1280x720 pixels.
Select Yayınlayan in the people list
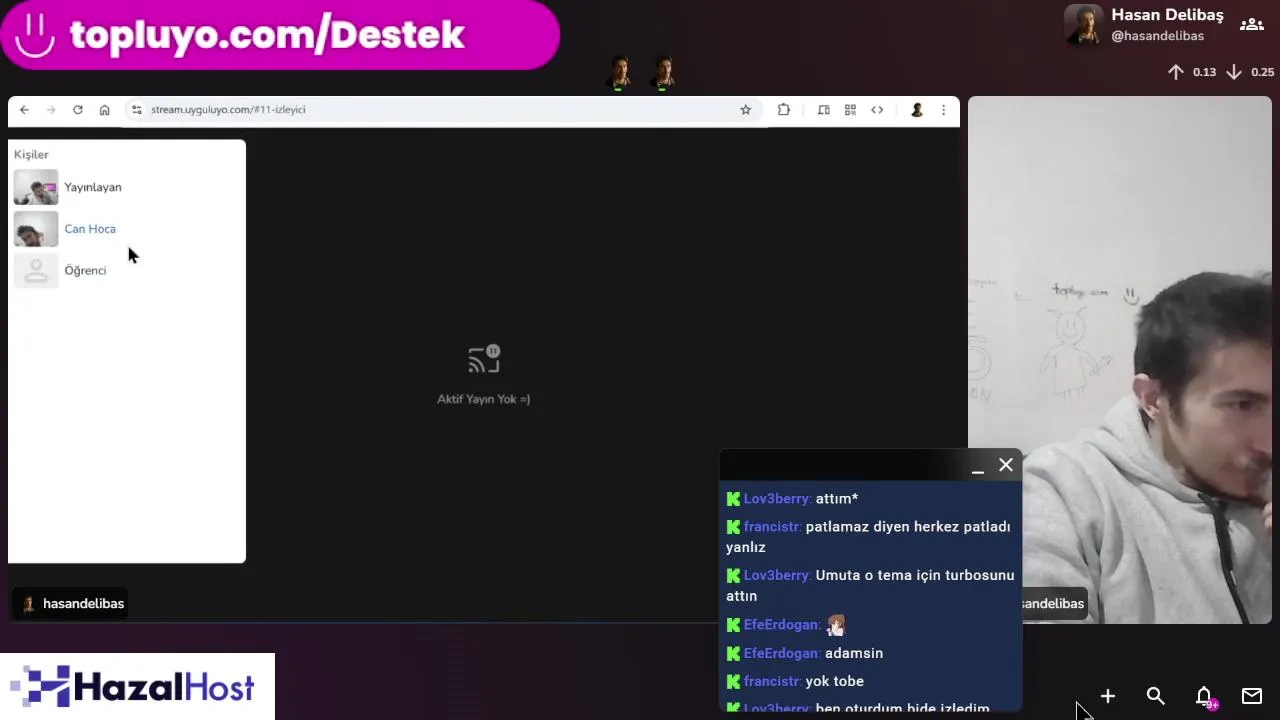[93, 187]
